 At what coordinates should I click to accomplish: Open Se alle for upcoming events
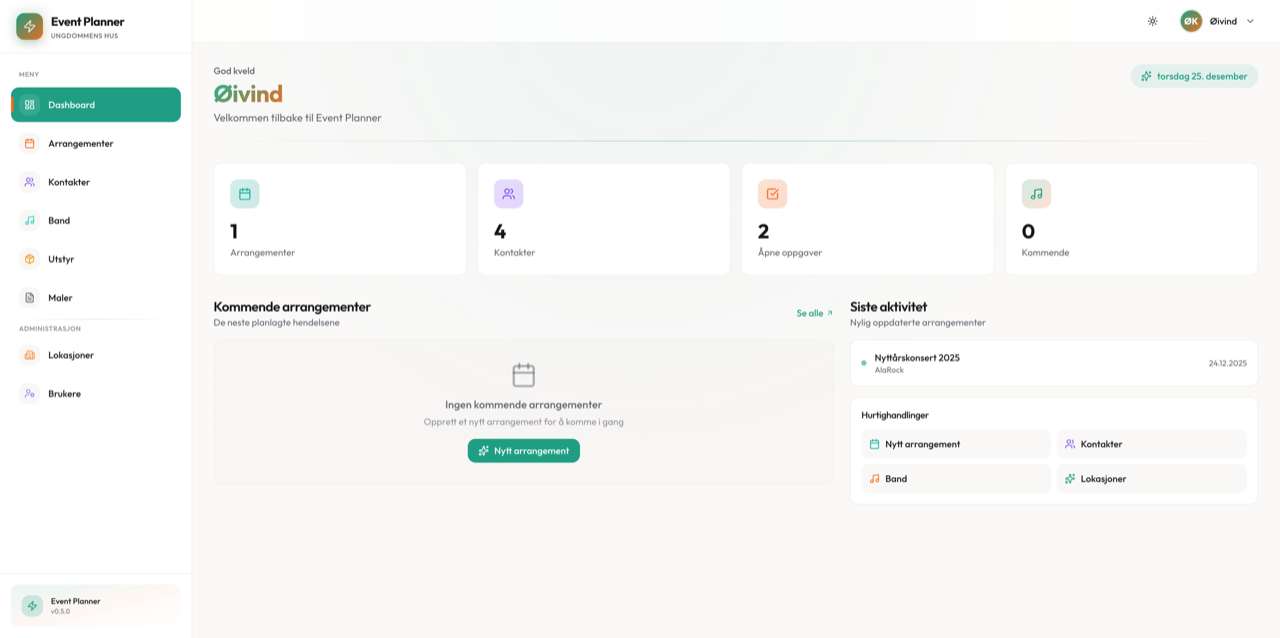811,312
